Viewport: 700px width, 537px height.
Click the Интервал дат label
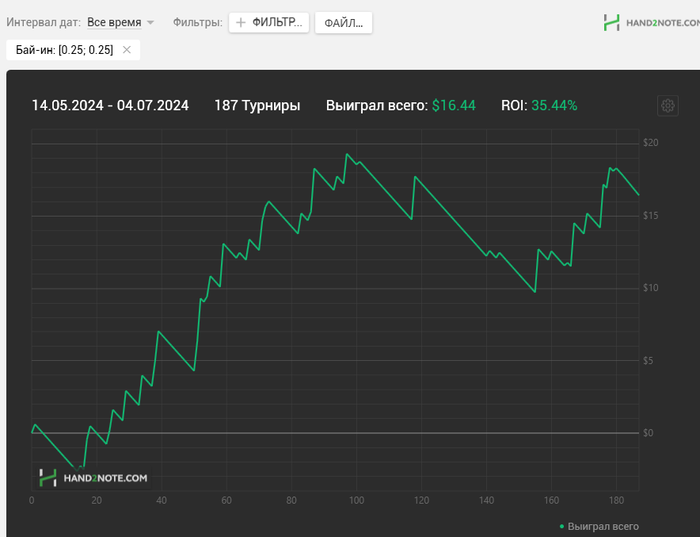pos(44,22)
